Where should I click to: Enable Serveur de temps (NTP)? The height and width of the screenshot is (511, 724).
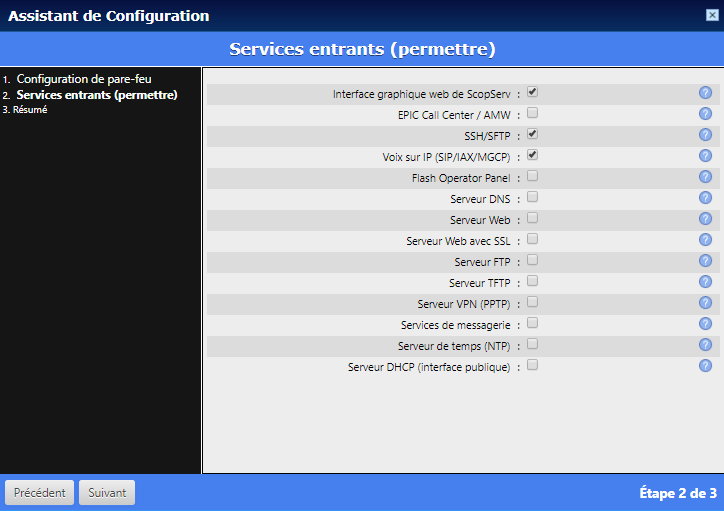tap(532, 344)
